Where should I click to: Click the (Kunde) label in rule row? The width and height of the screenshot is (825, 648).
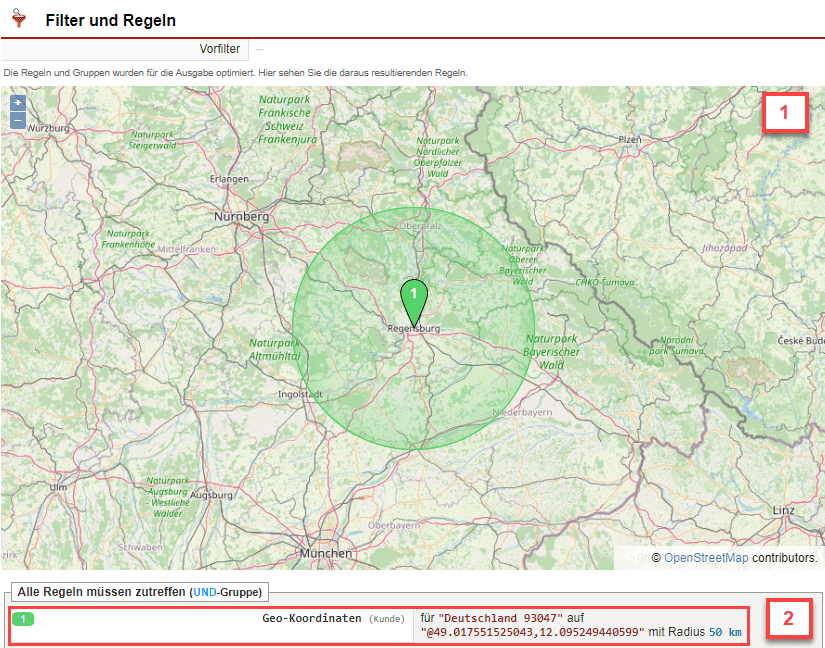(387, 620)
